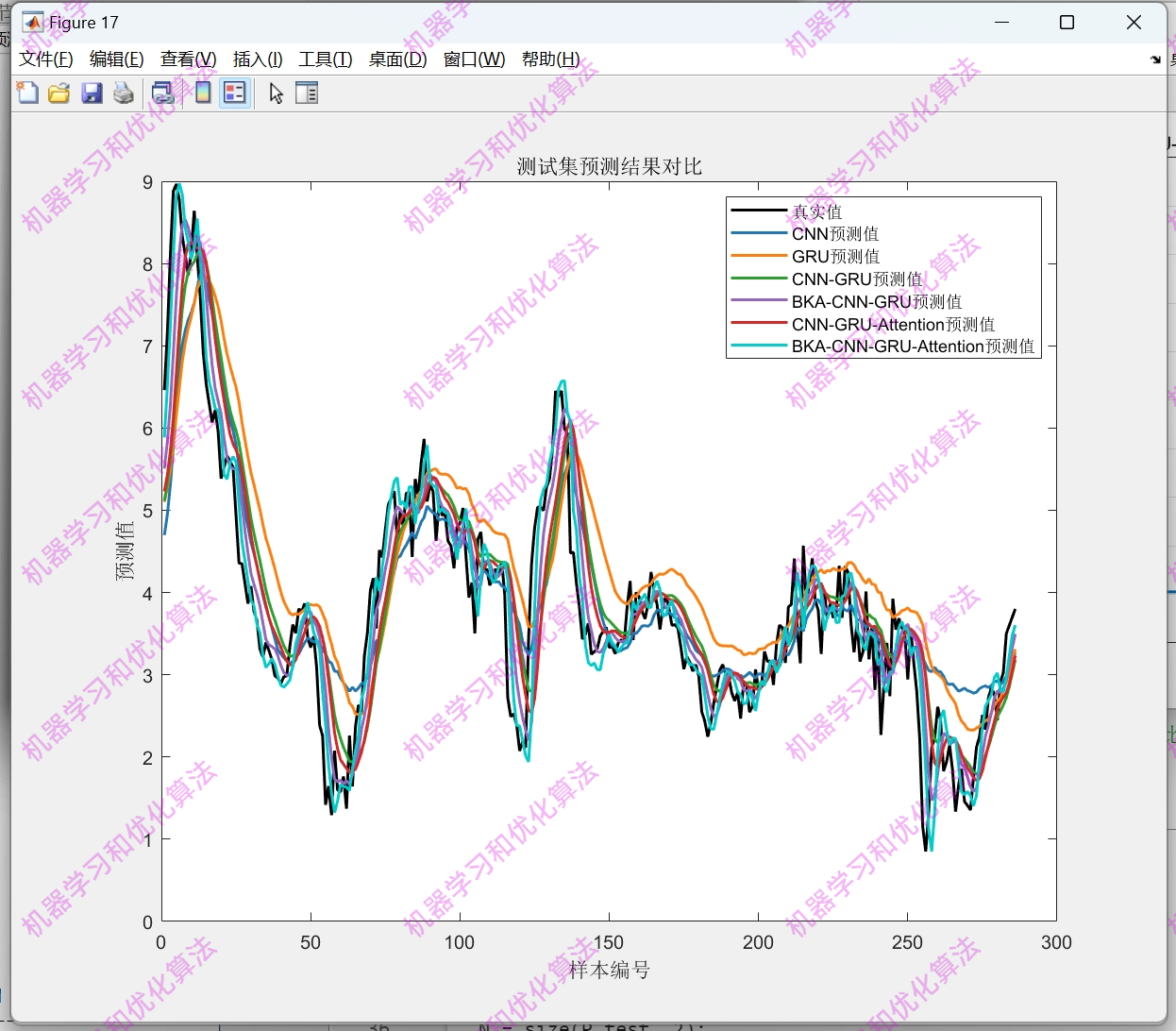Click the legend entry CNN-GRU预测值
This screenshot has width=1176, height=1031.
[x=857, y=279]
